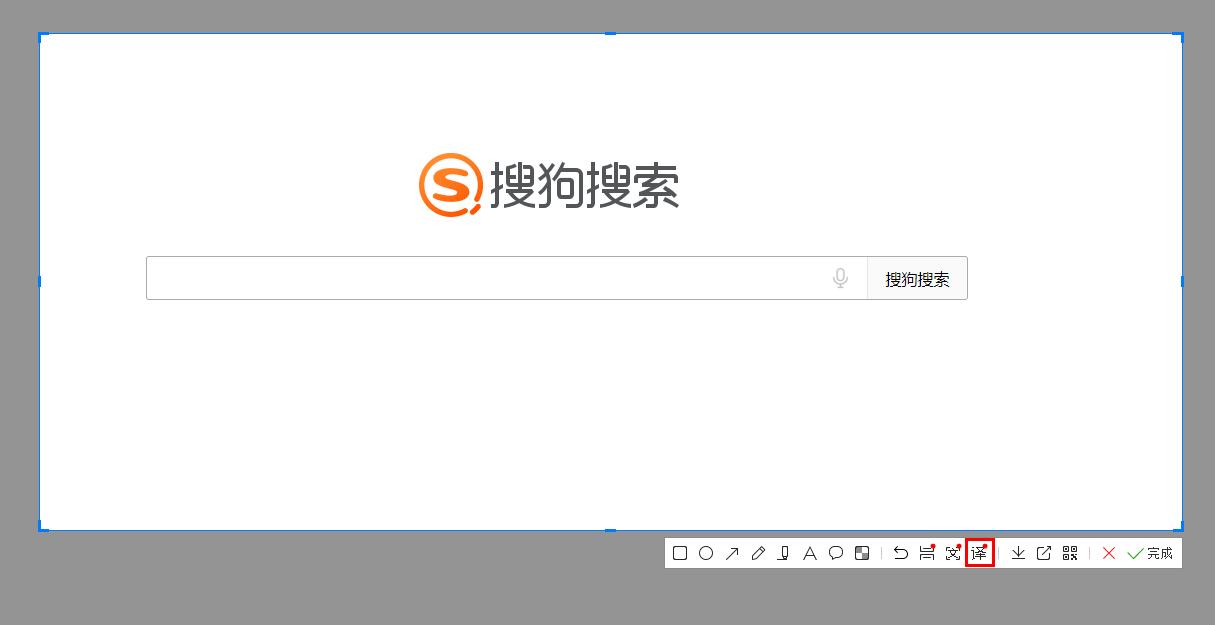Click the microphone voice search icon
Viewport: 1215px width, 625px height.
[840, 278]
